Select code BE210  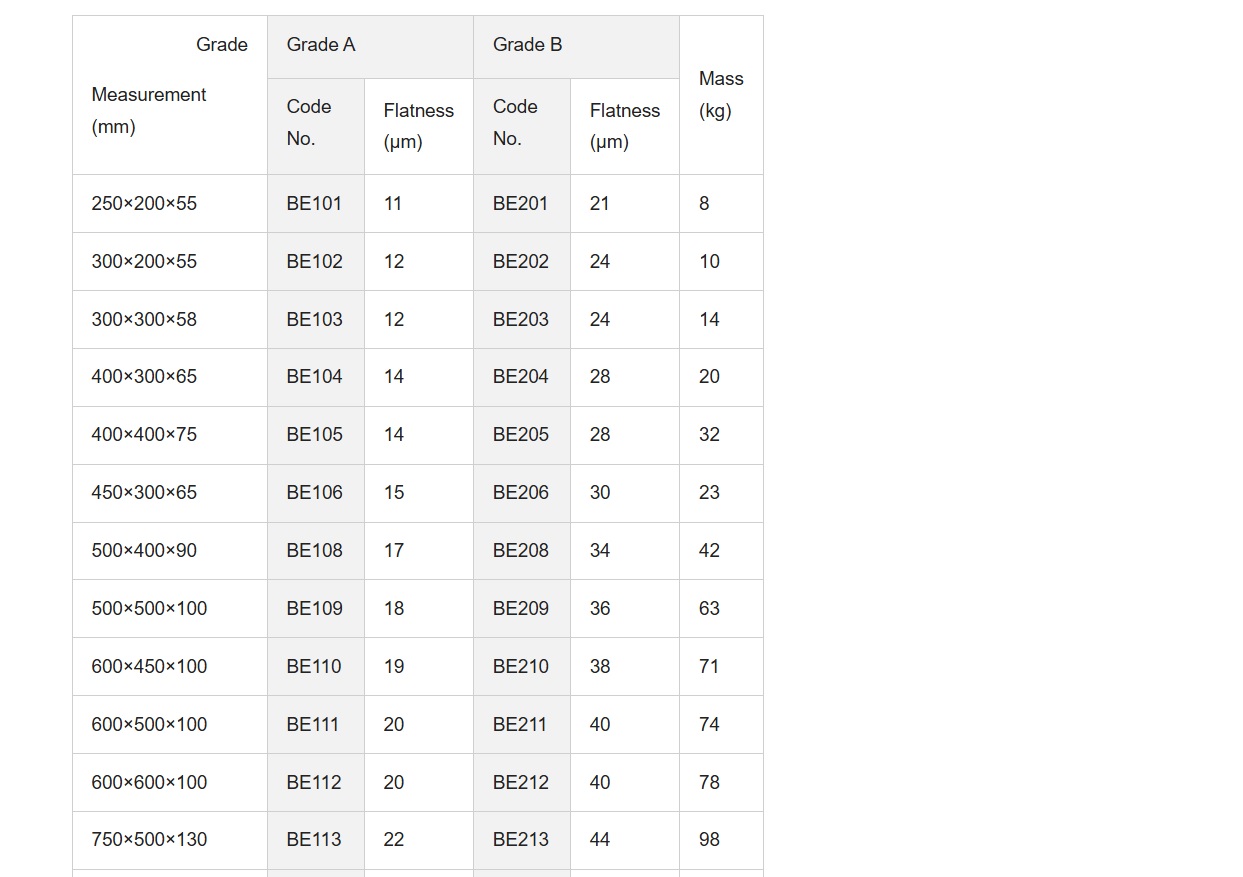[522, 666]
